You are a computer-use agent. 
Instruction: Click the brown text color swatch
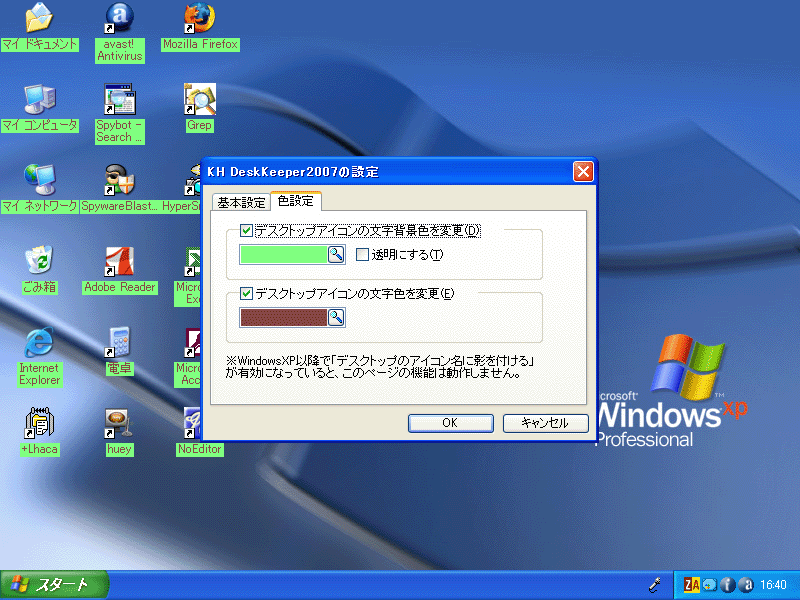(284, 317)
